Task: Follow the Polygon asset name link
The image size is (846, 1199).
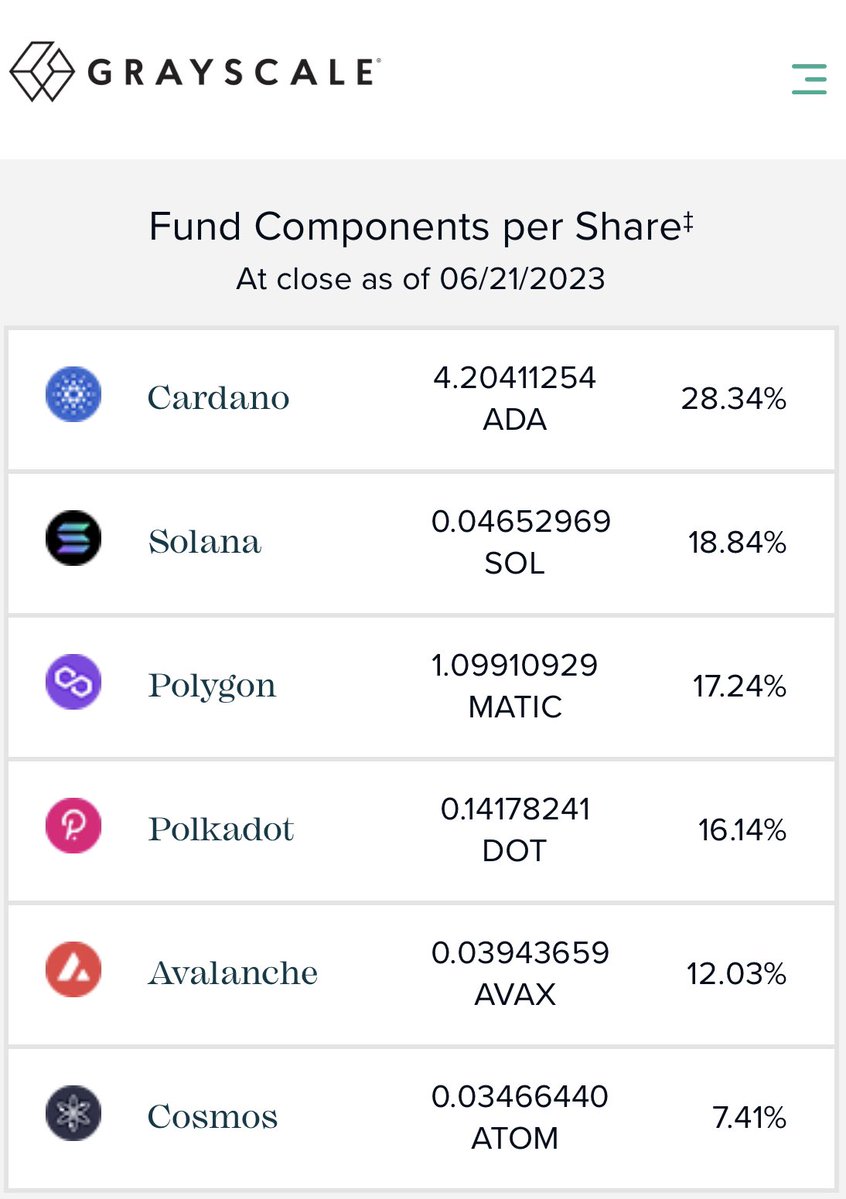Action: 212,687
